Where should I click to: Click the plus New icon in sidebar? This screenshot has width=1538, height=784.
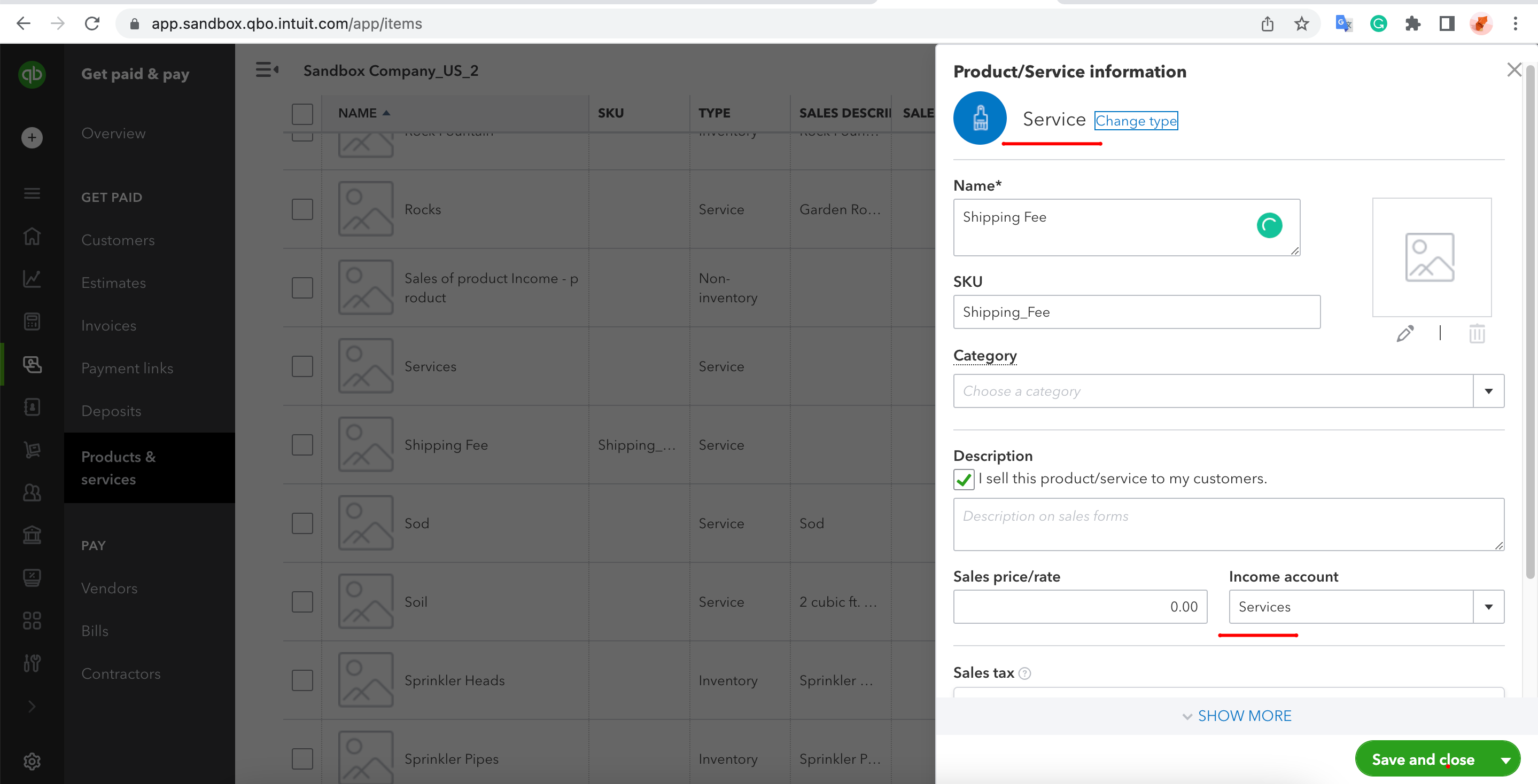[32, 138]
